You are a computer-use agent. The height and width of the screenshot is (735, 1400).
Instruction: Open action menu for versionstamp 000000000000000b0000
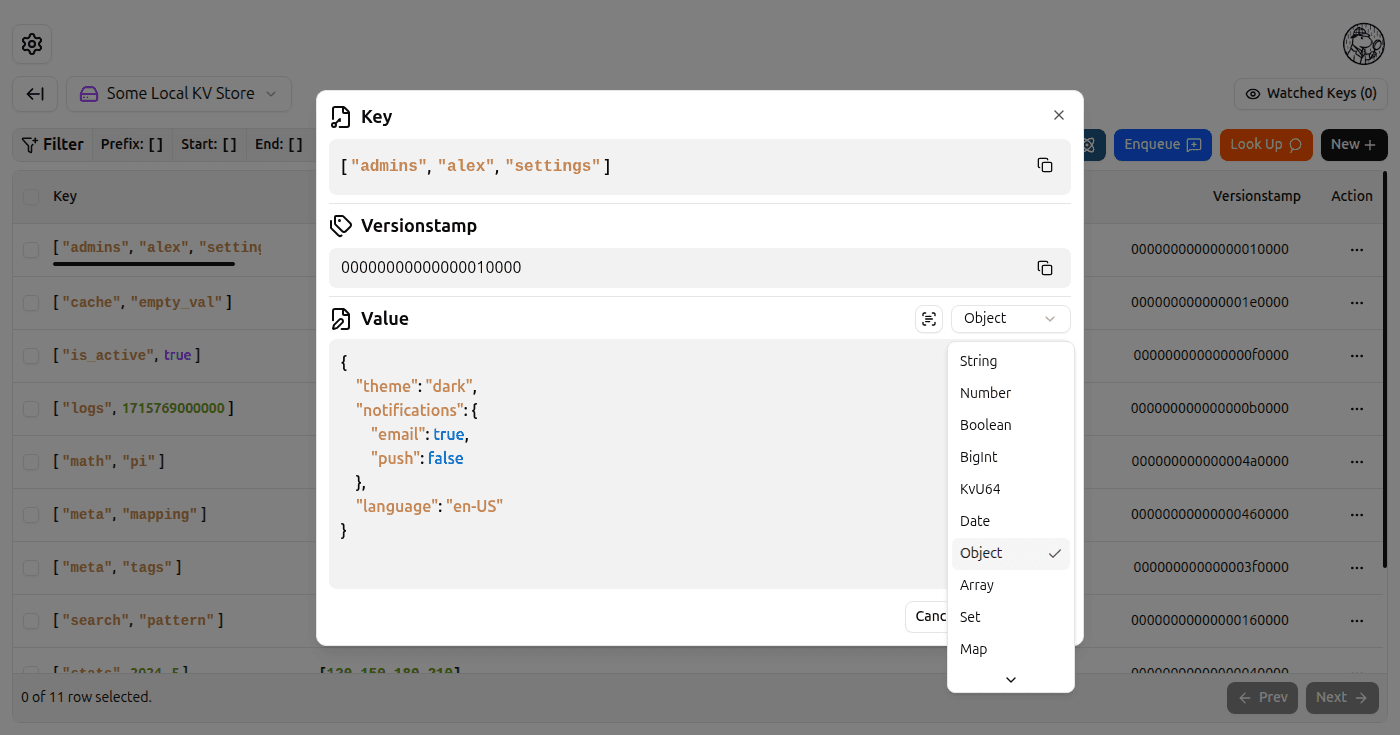tap(1357, 408)
